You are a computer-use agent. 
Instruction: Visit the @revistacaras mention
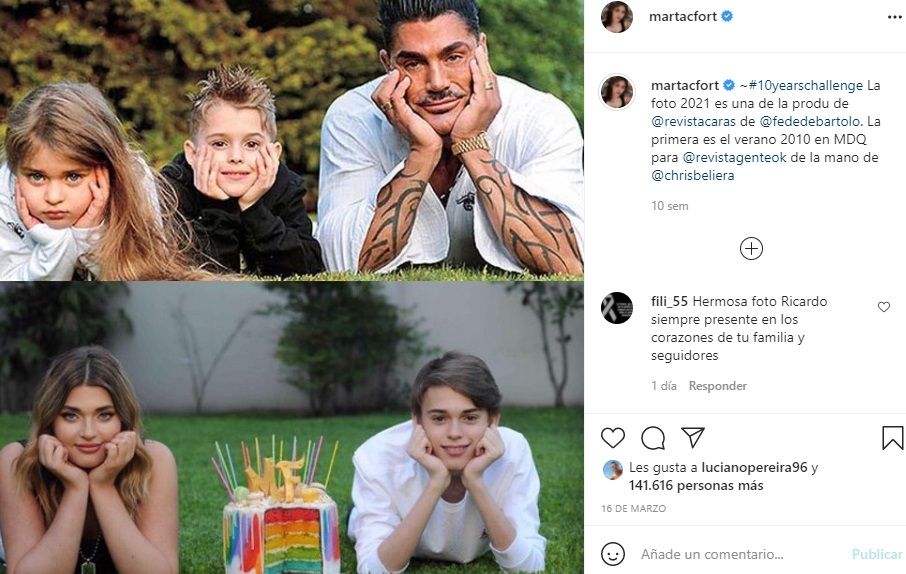tap(693, 121)
